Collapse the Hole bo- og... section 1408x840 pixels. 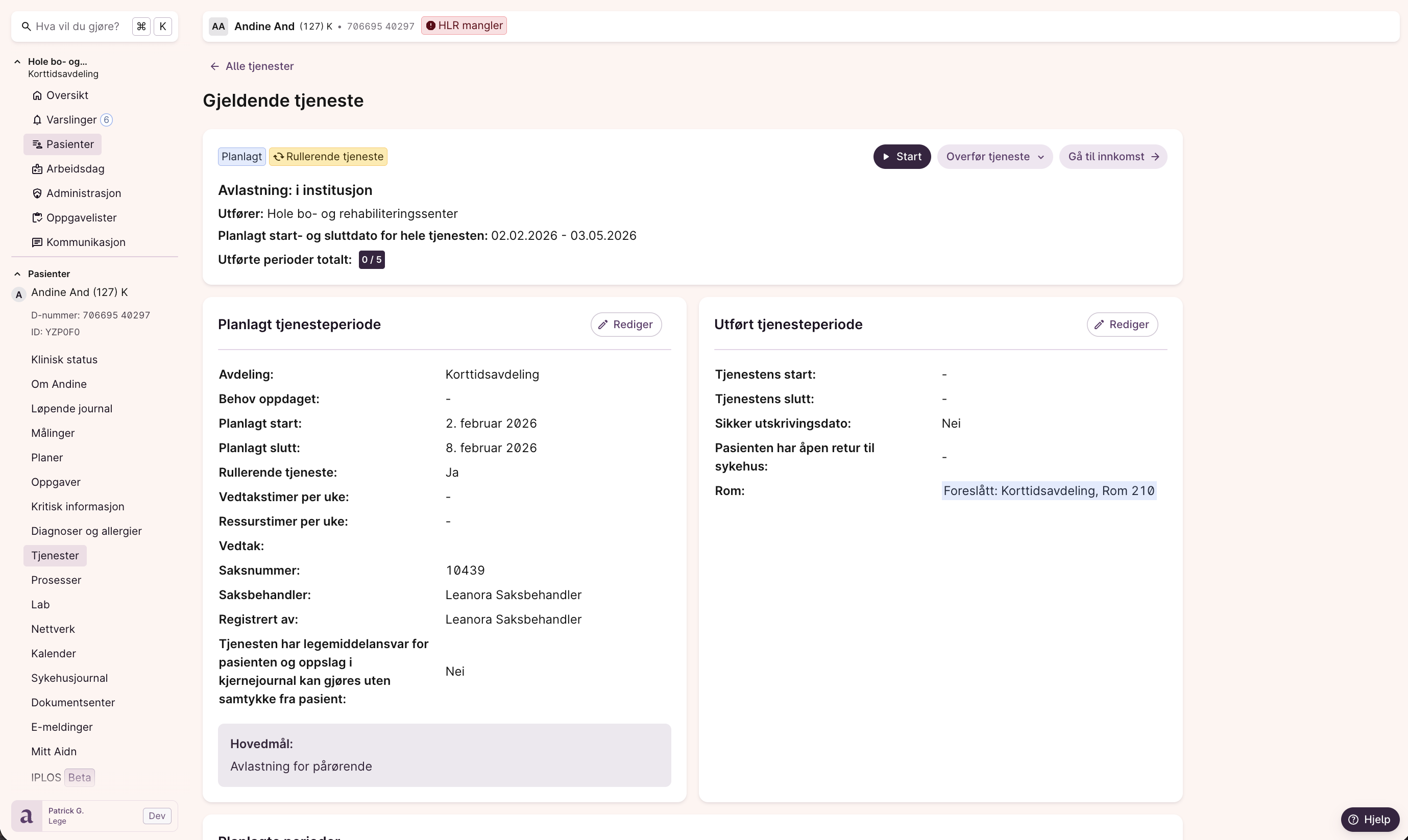(17, 62)
